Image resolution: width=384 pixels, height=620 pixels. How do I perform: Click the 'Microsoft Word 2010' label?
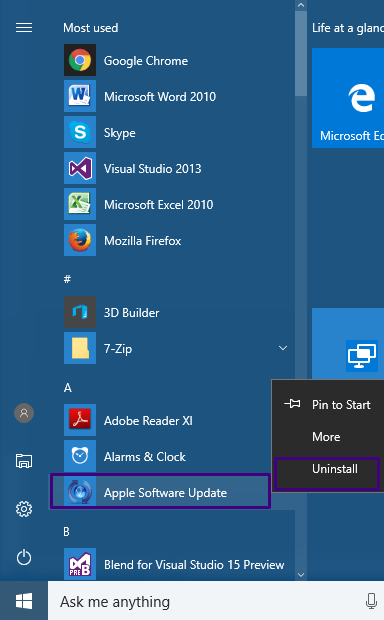coord(160,96)
